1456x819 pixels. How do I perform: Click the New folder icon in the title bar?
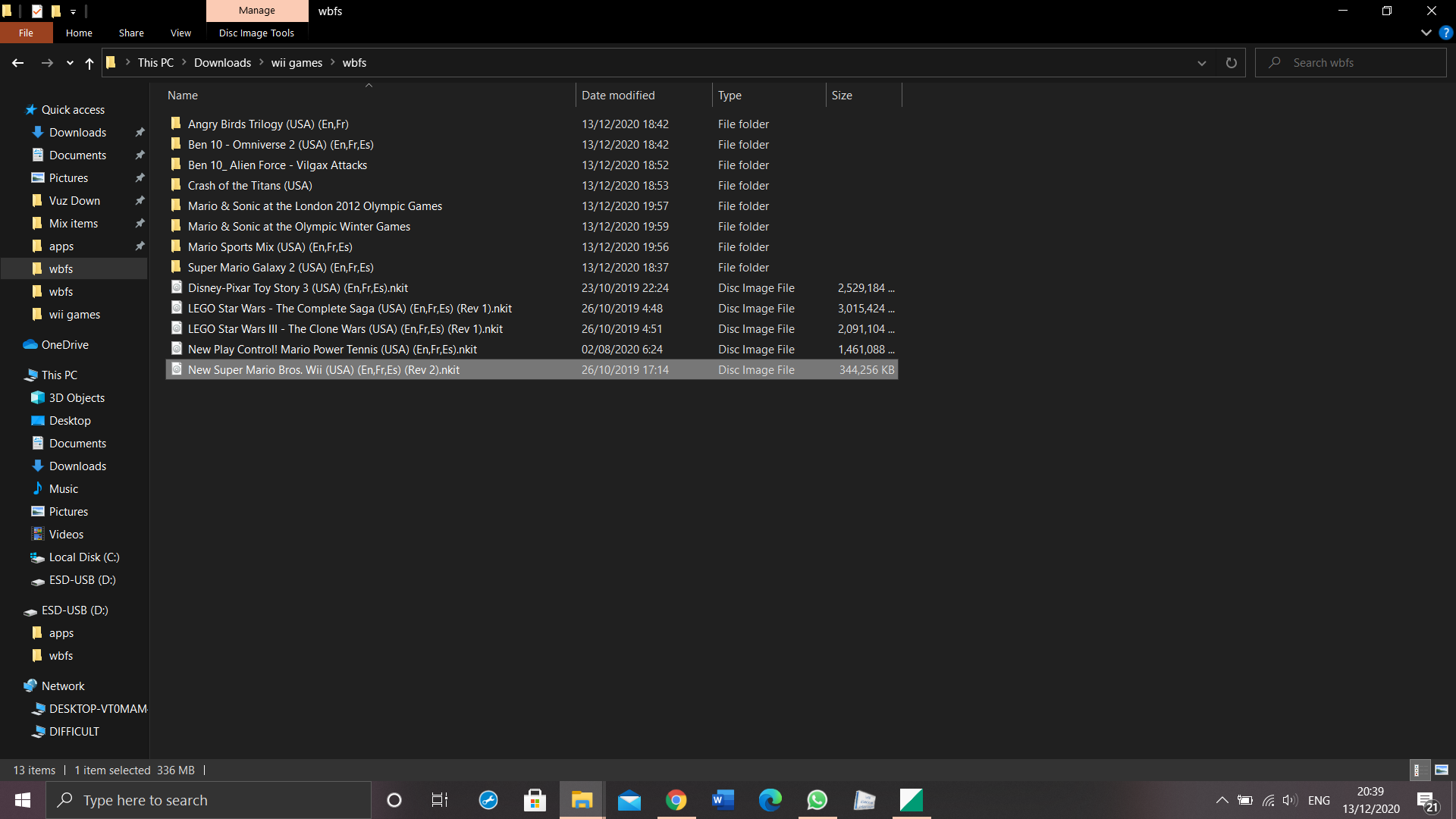55,11
